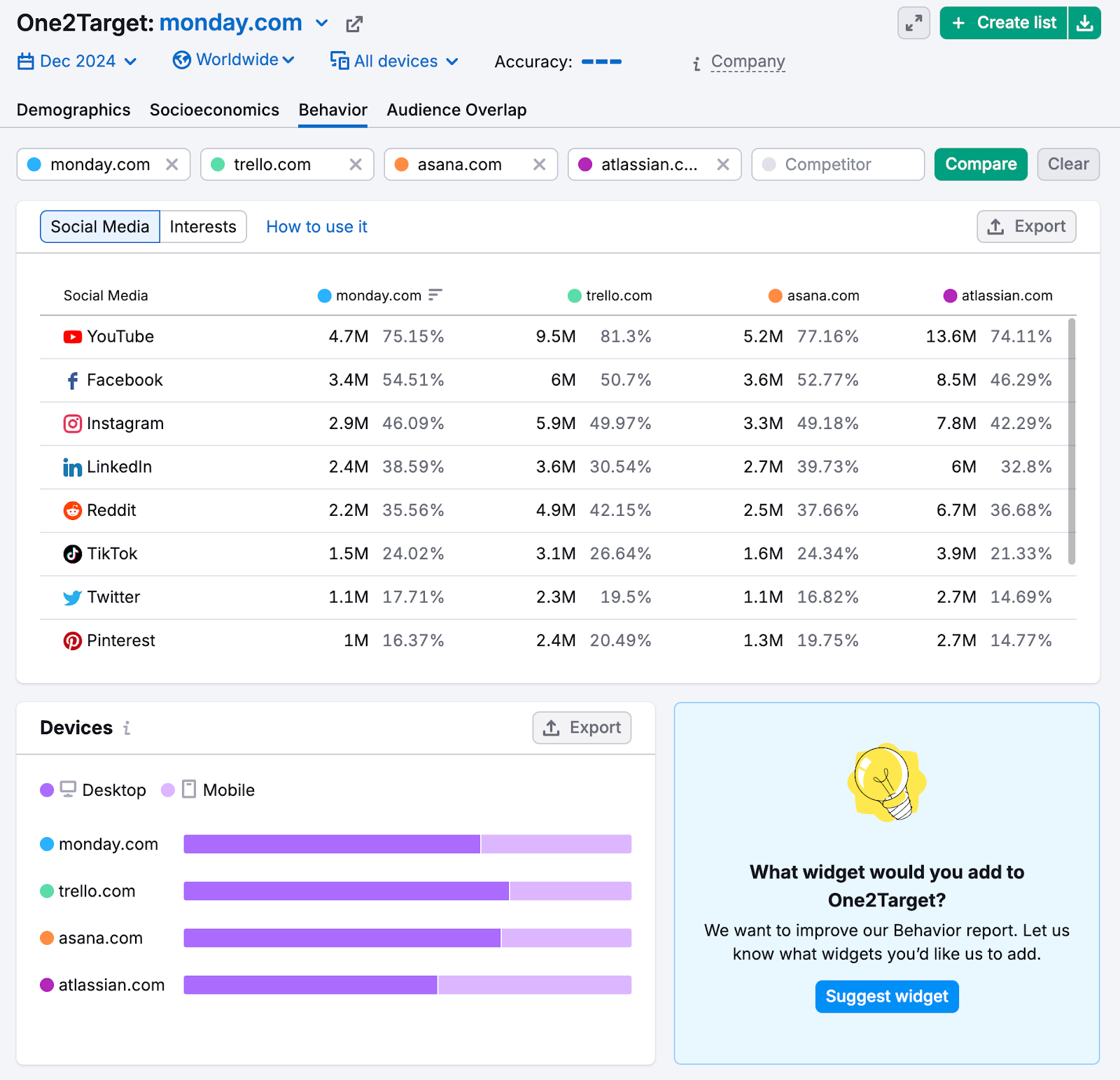
Task: Remove trello.com from the comparison
Action: (356, 164)
